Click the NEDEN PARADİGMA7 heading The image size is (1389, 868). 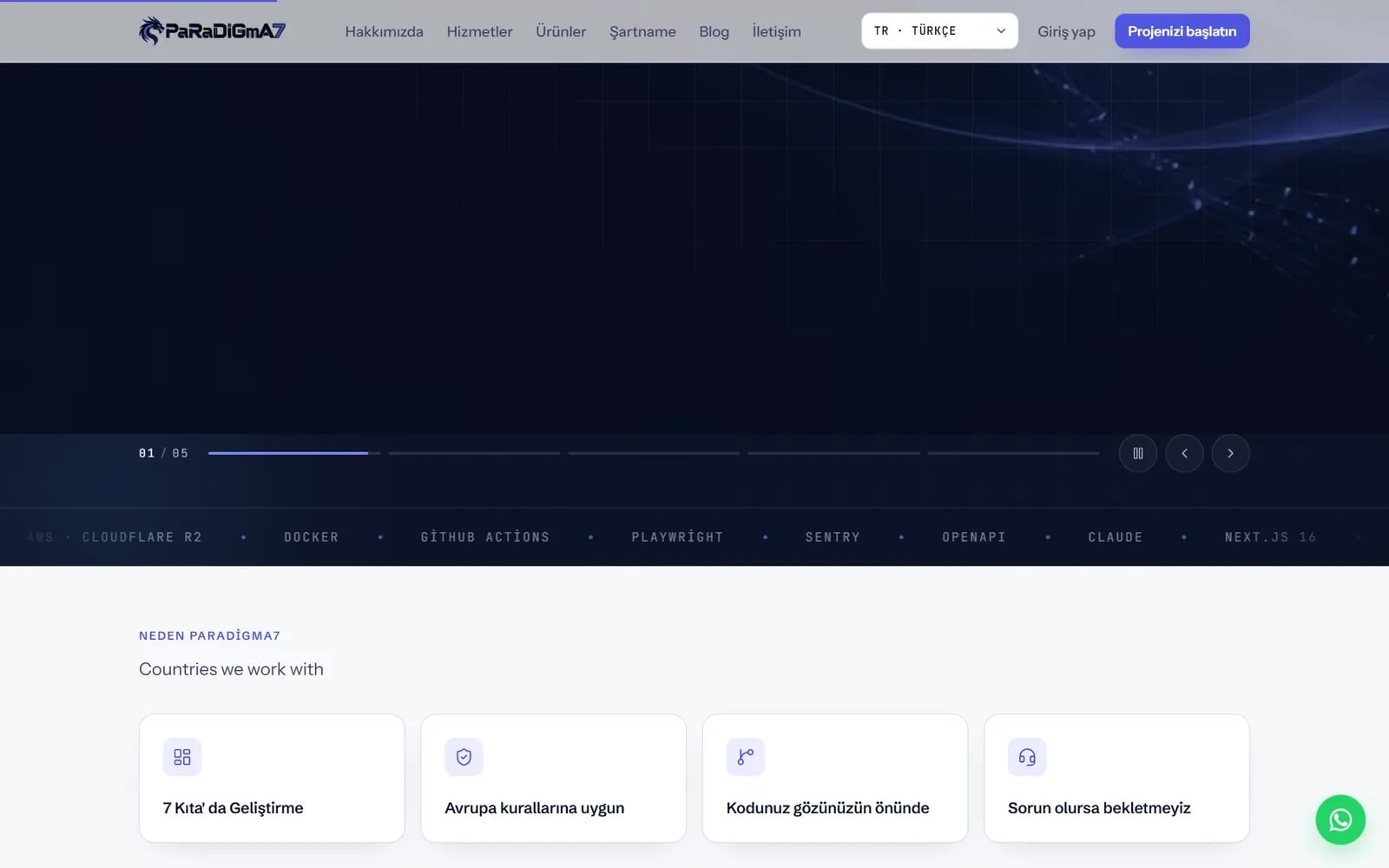[x=209, y=635]
